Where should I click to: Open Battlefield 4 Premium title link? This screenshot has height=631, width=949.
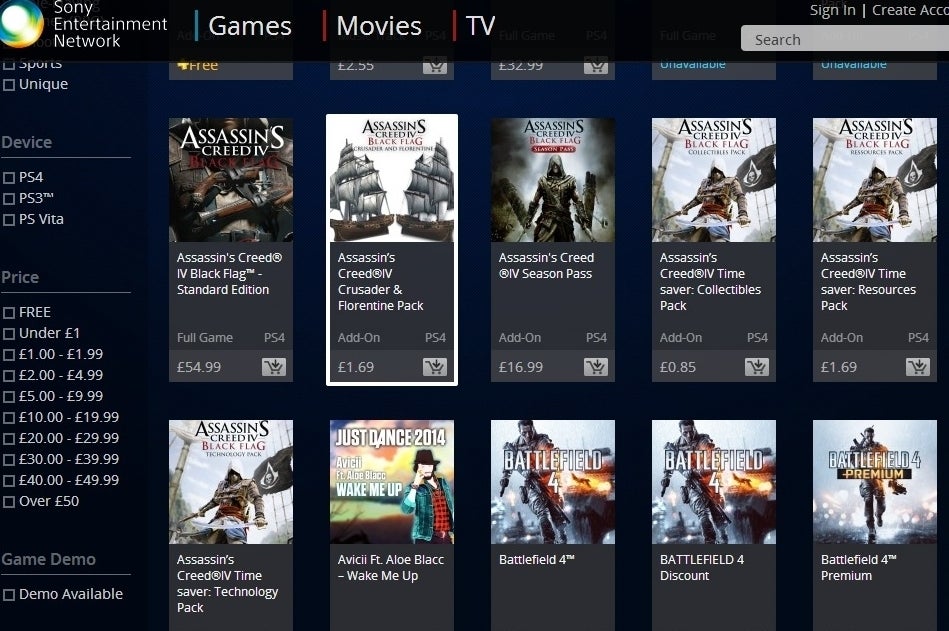tap(858, 567)
